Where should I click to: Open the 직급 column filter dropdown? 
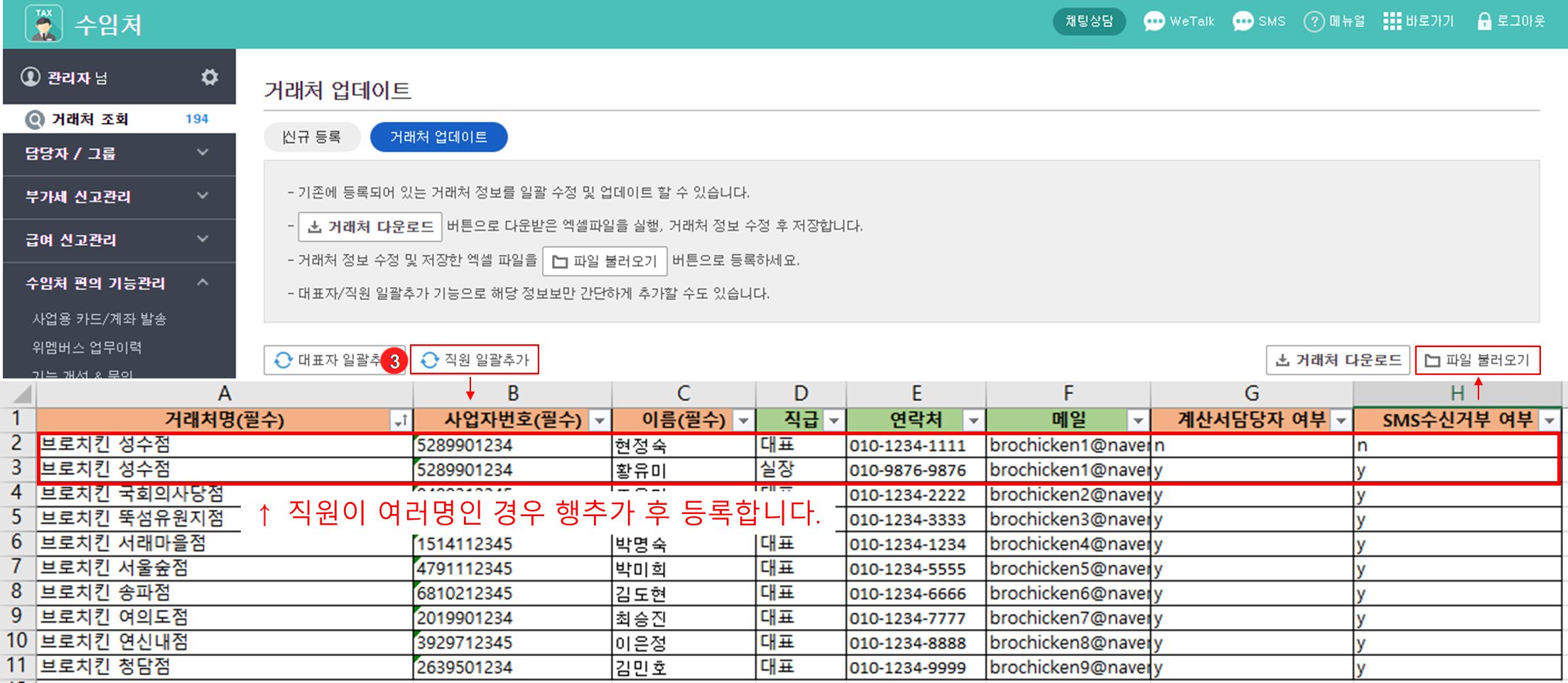click(834, 421)
